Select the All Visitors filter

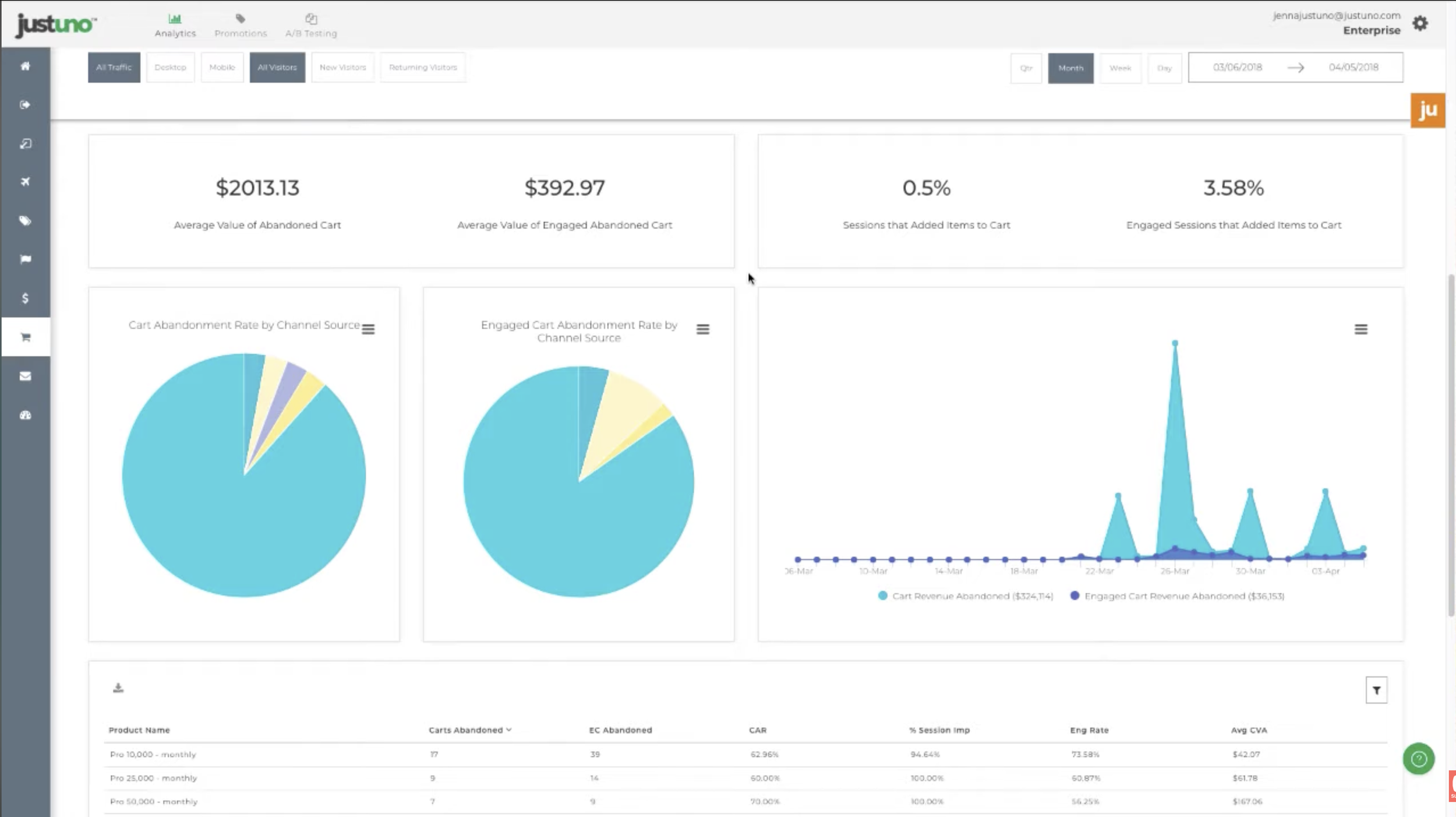[x=277, y=68]
